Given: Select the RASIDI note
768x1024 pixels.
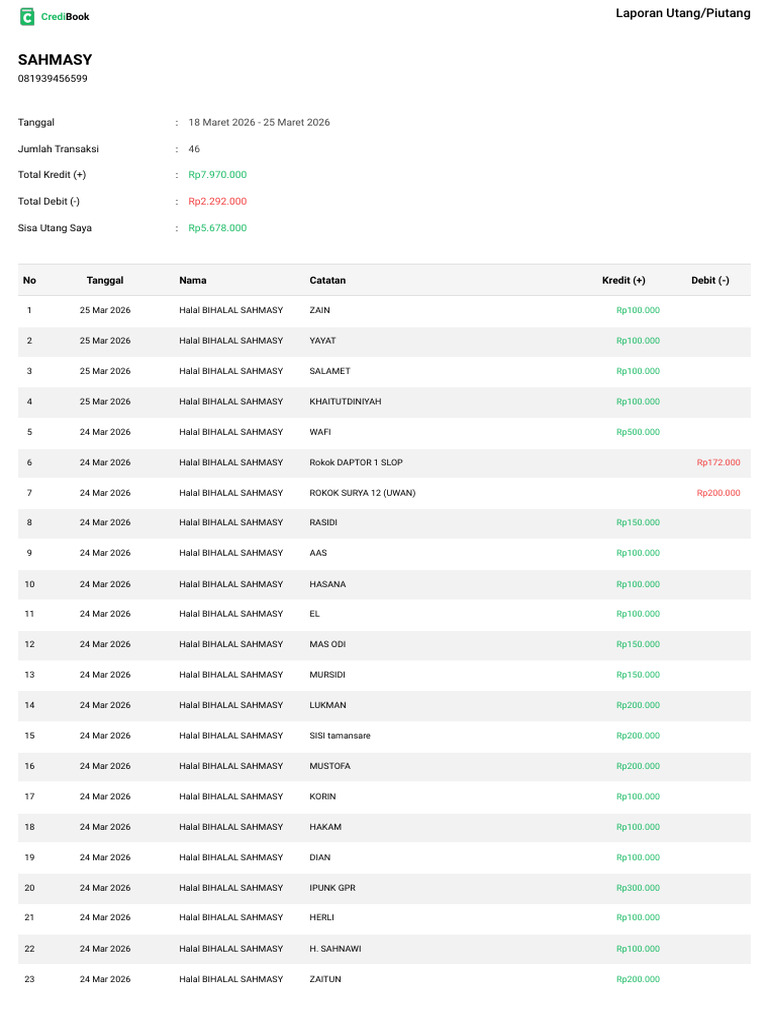Looking at the screenshot, I should click(323, 522).
